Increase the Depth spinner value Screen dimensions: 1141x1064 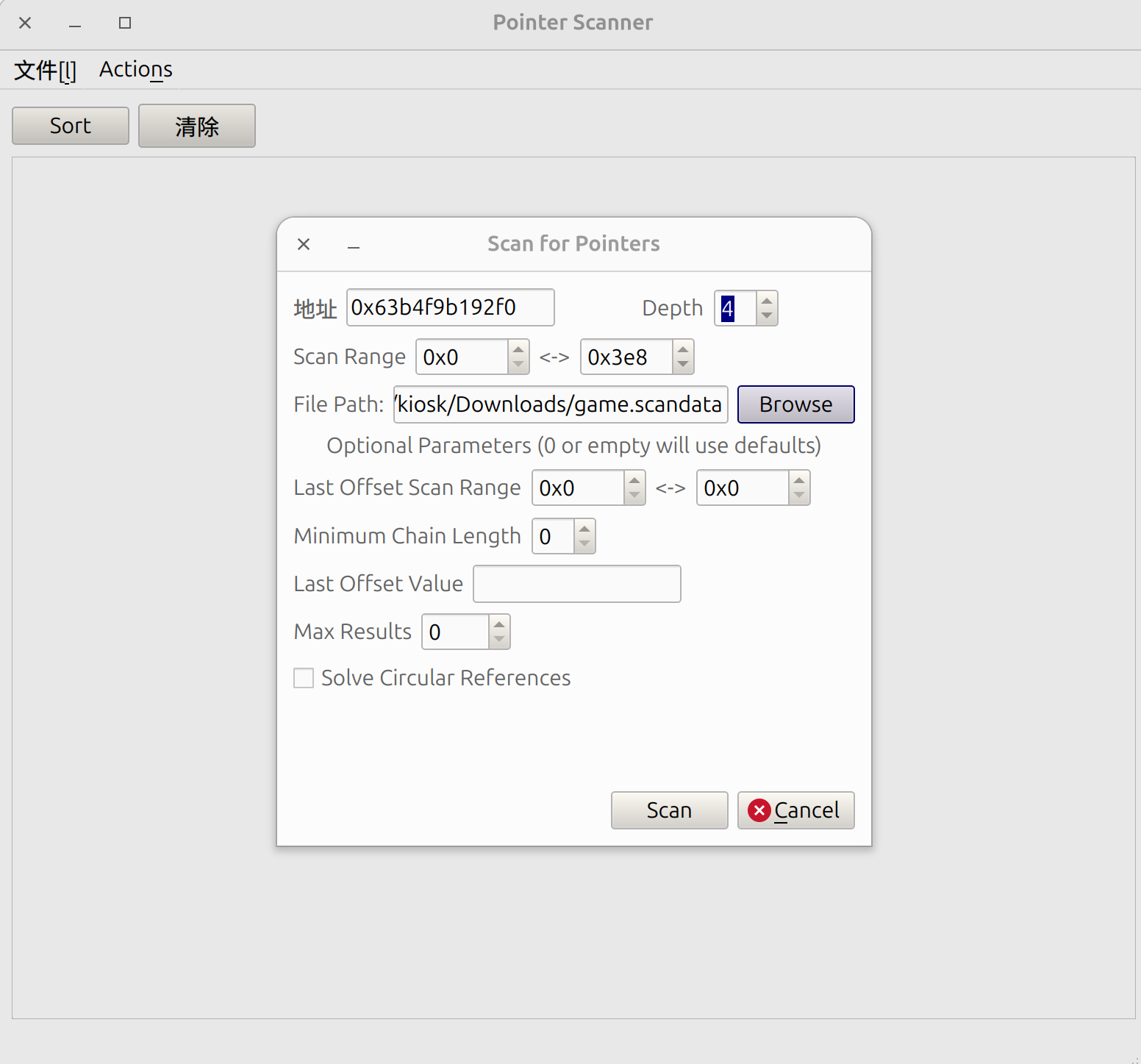767,301
